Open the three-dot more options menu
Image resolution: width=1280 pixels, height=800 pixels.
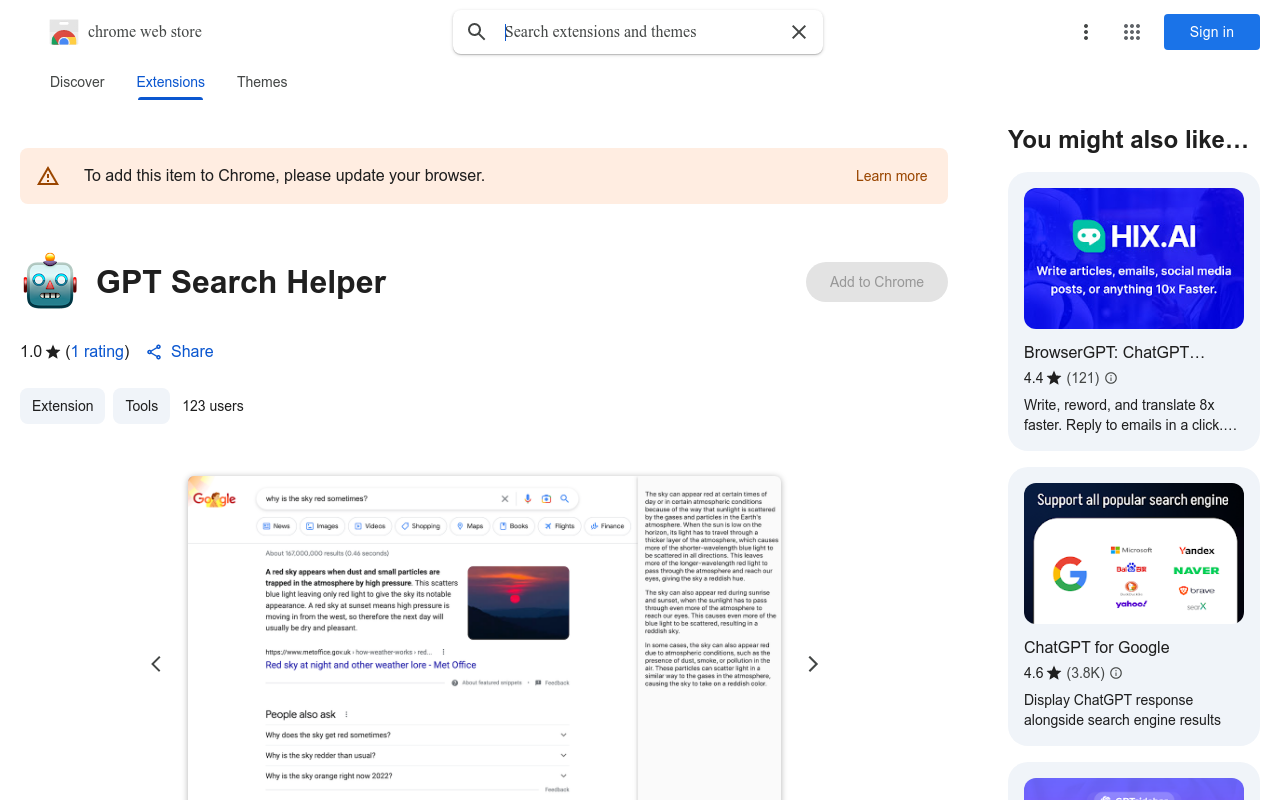click(x=1086, y=32)
